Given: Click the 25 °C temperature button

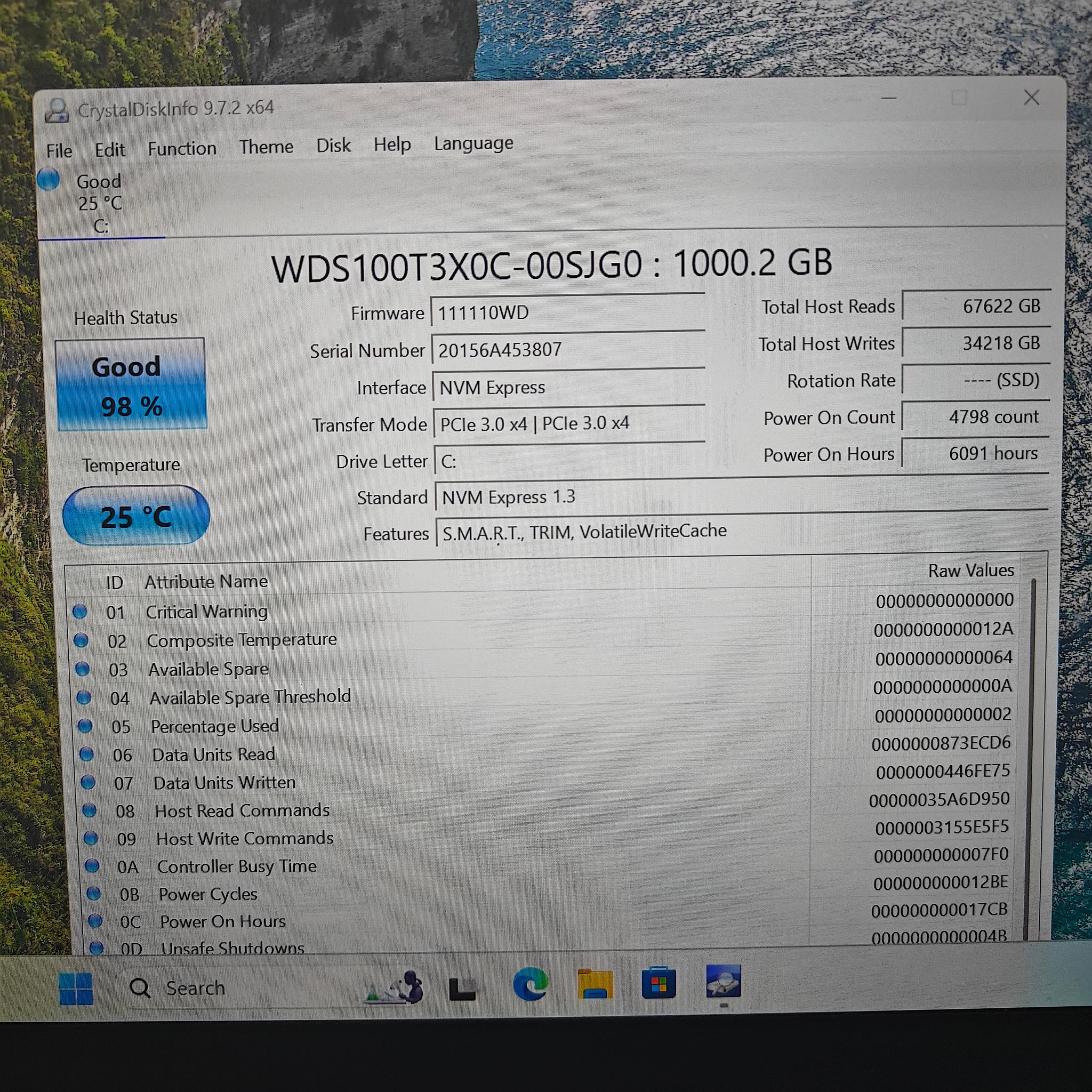Looking at the screenshot, I should (x=136, y=516).
